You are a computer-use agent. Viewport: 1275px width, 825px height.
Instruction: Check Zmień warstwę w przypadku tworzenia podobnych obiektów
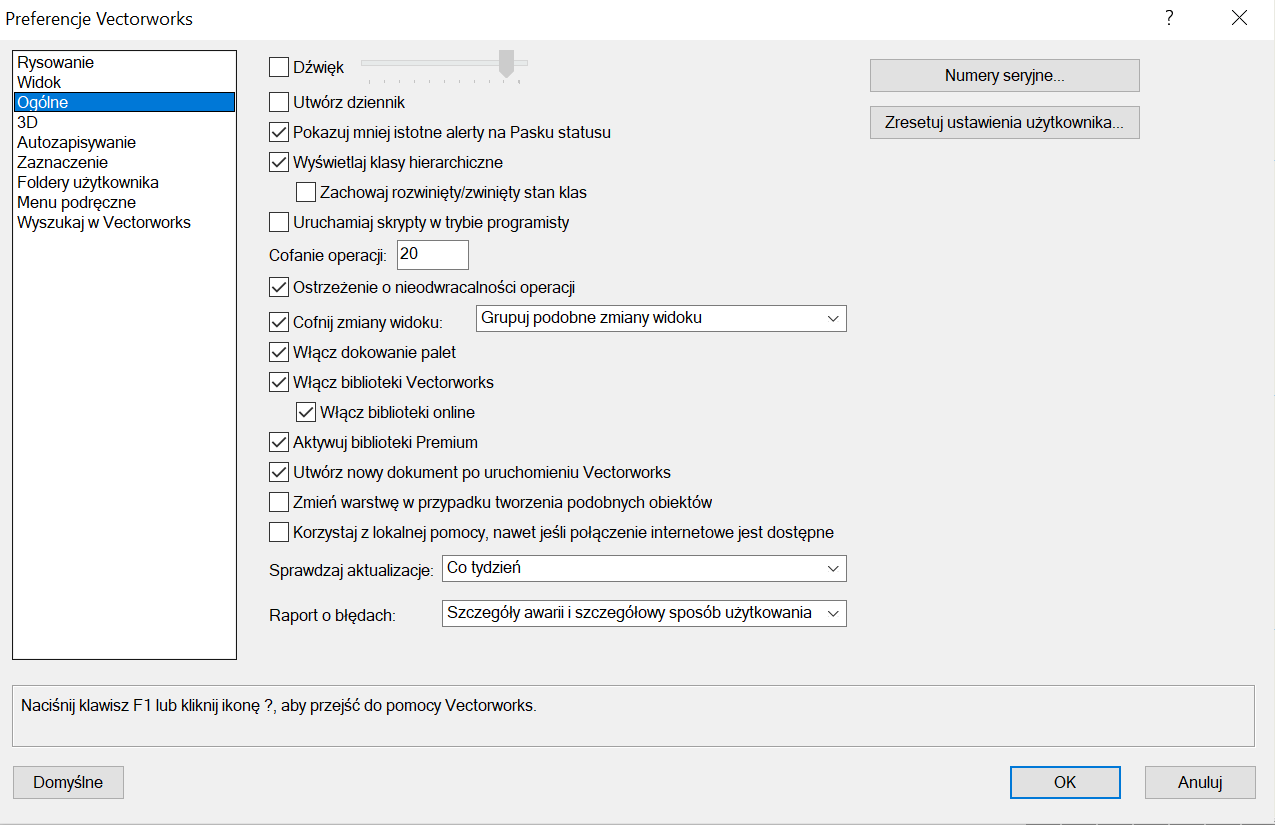pos(279,501)
